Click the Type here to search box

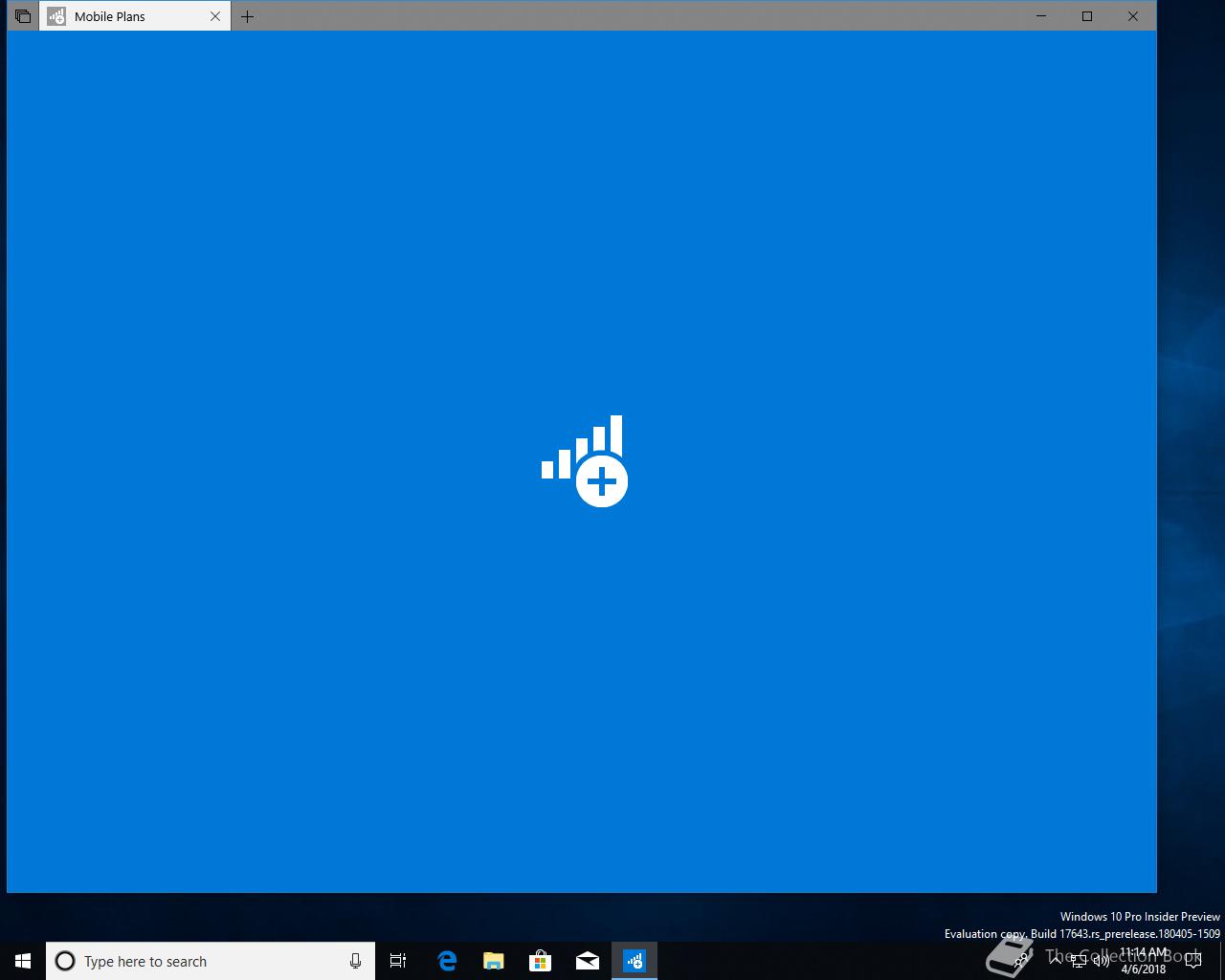(x=211, y=961)
